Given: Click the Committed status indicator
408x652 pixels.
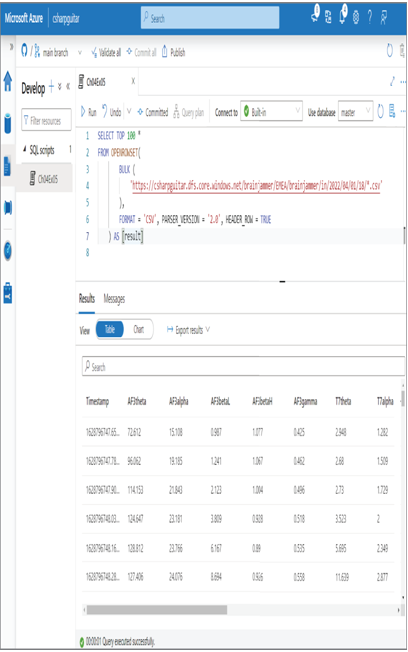Looking at the screenshot, I should [153, 112].
